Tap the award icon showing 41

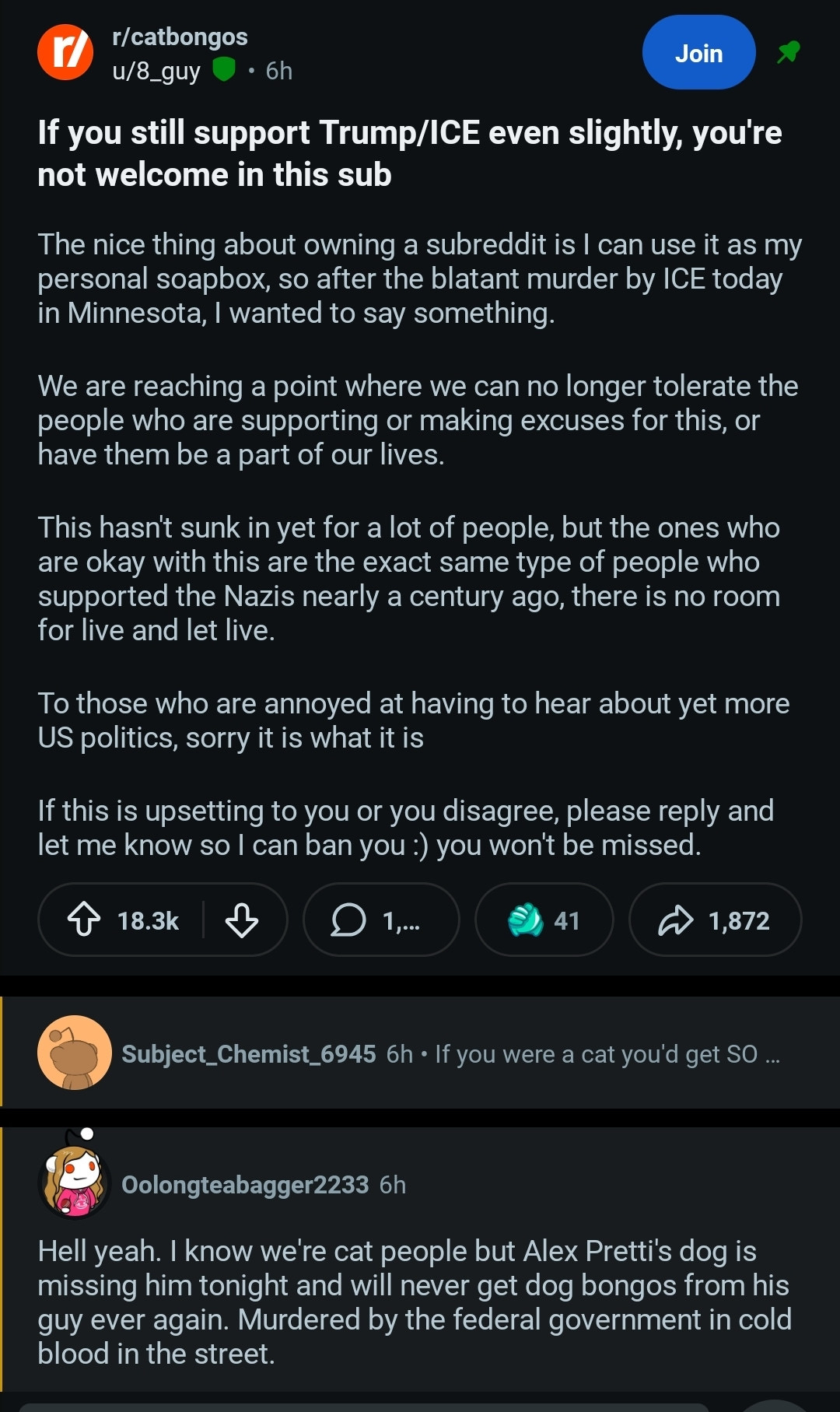526,920
